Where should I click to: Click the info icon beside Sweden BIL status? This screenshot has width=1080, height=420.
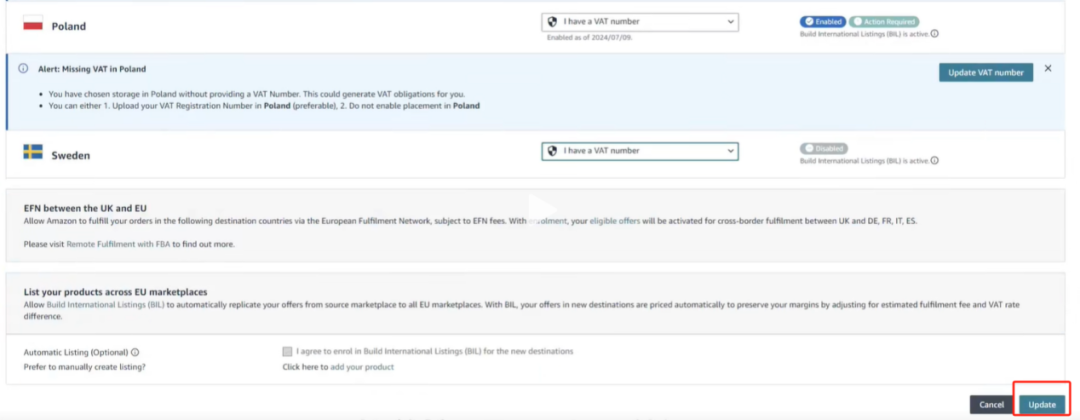[x=935, y=160]
